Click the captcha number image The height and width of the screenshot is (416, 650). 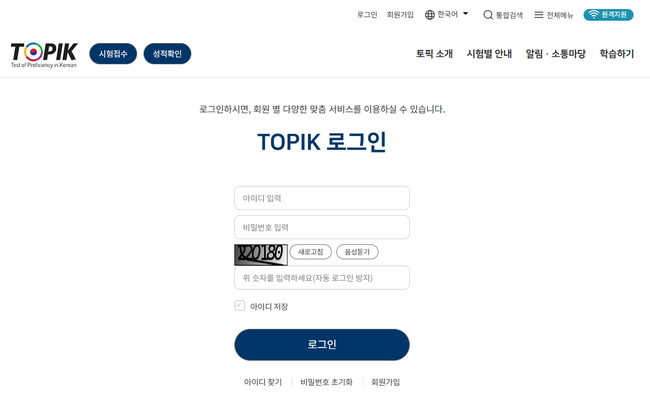(261, 254)
